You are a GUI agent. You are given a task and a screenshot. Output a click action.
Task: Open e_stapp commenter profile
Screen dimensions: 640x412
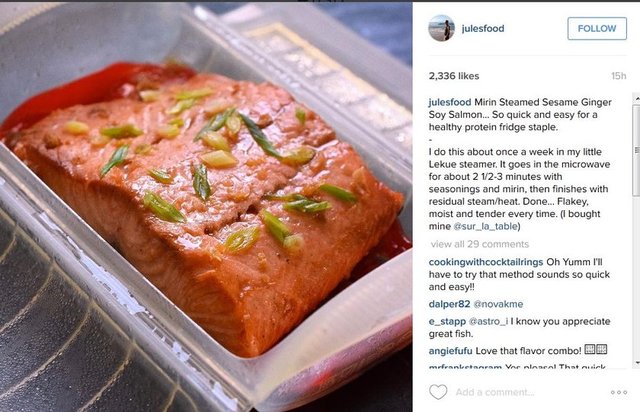(x=447, y=321)
